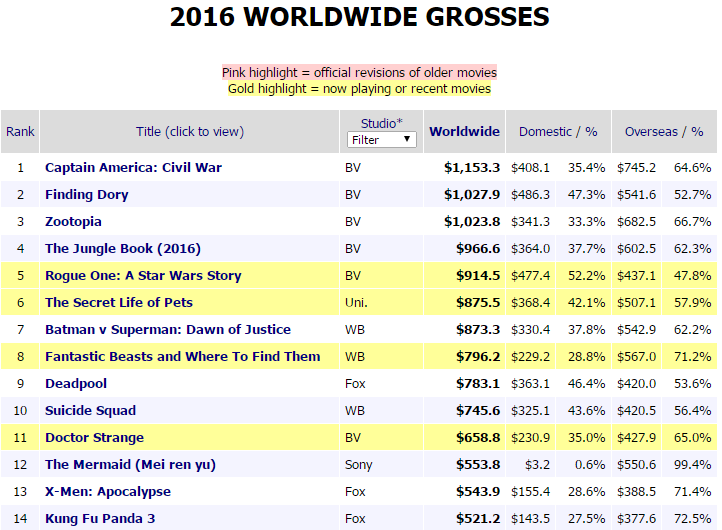722x530 pixels.
Task: Click Batman v Superman: Dawn of Justice
Action: click(168, 329)
